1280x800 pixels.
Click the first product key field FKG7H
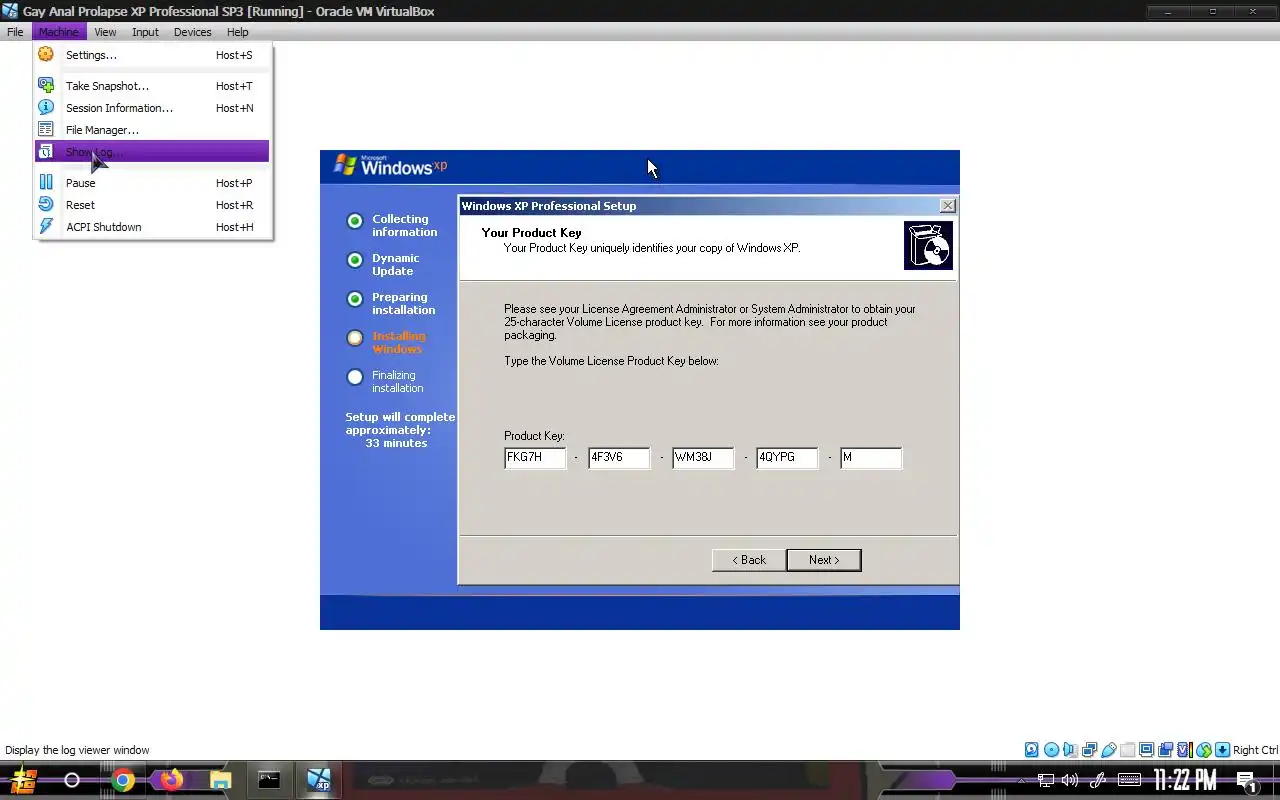coord(535,458)
